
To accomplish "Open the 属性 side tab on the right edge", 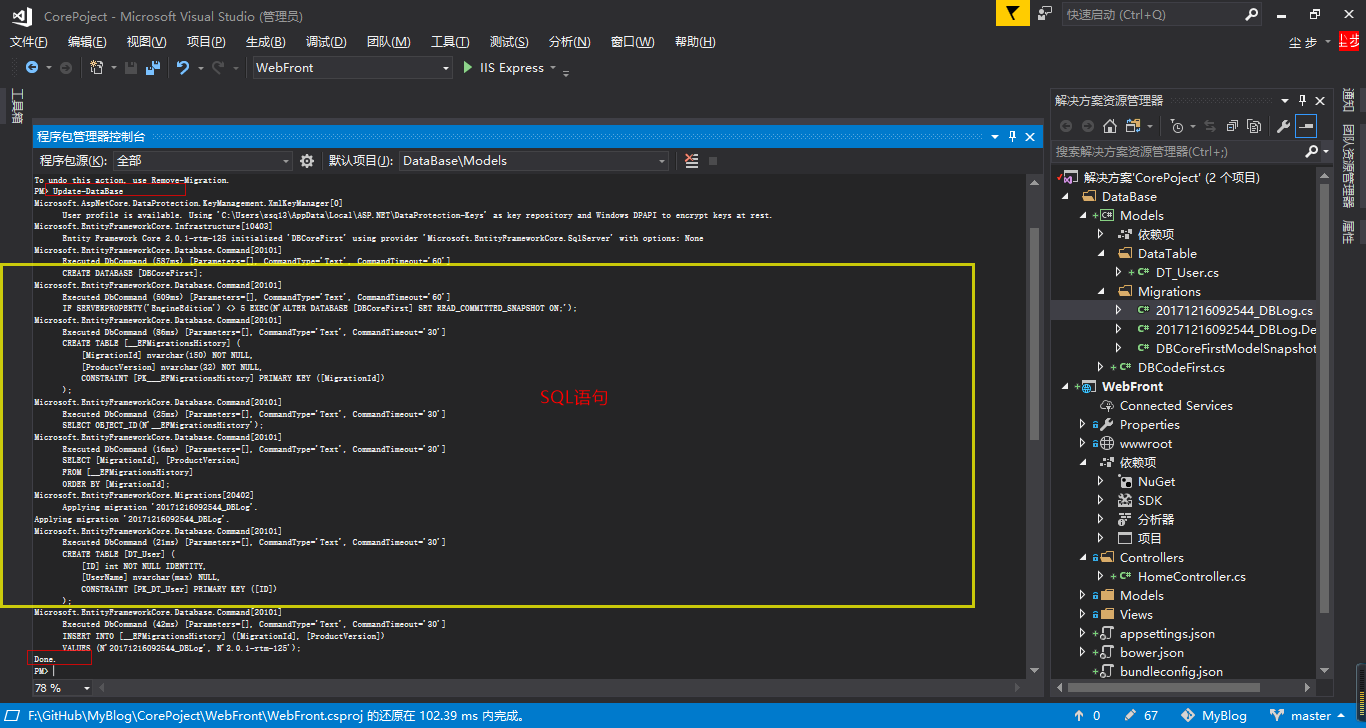I will pyautogui.click(x=1347, y=231).
